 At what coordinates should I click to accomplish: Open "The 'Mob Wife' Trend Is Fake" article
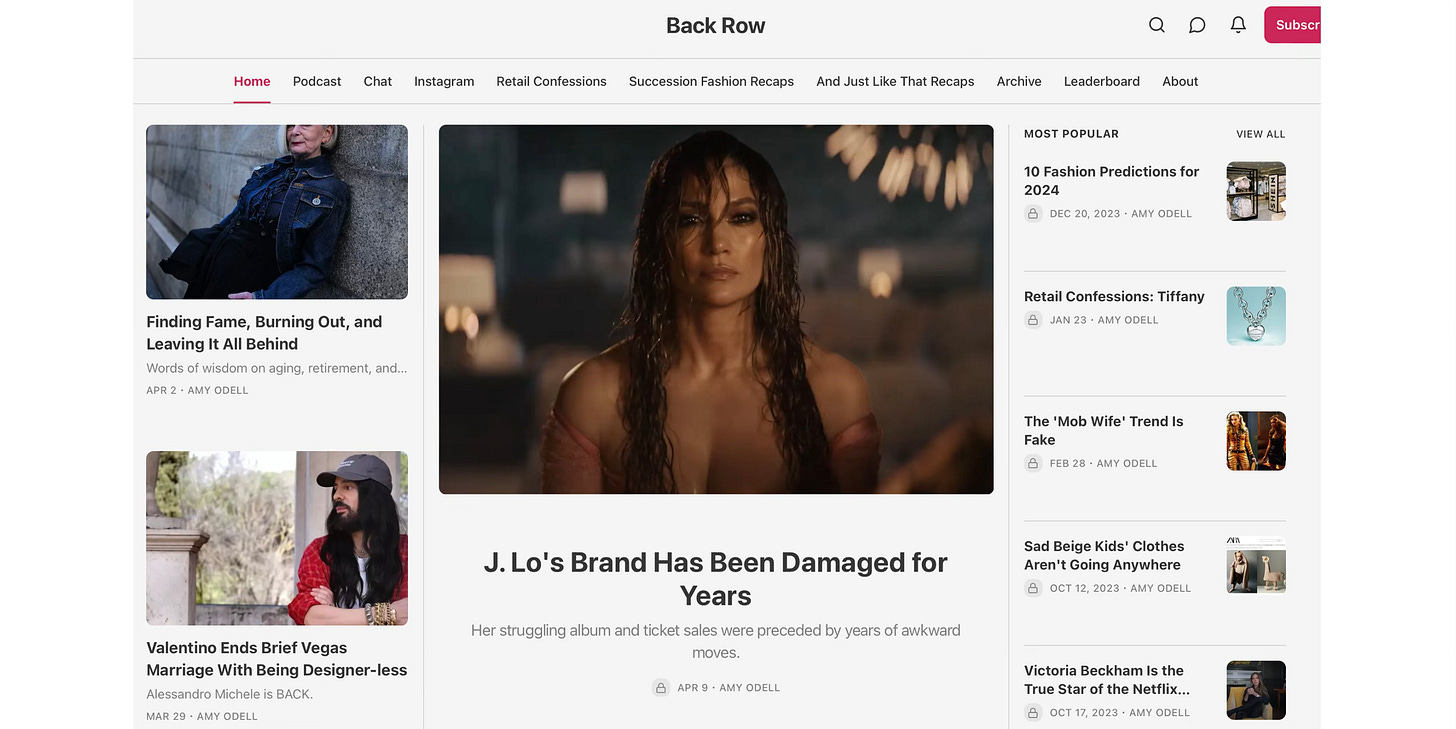1104,430
